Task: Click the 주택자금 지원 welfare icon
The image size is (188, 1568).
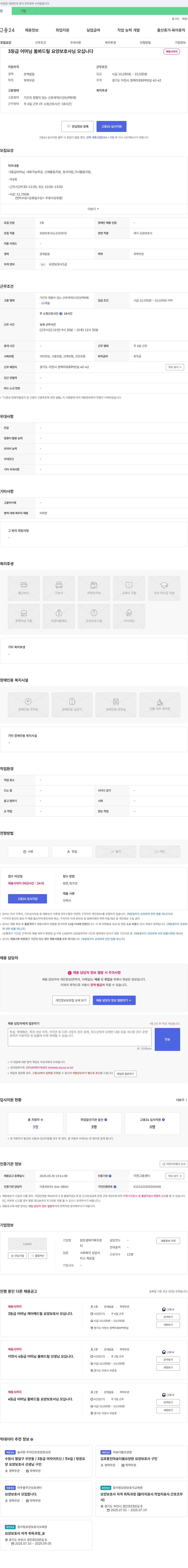Action: click(x=24, y=616)
